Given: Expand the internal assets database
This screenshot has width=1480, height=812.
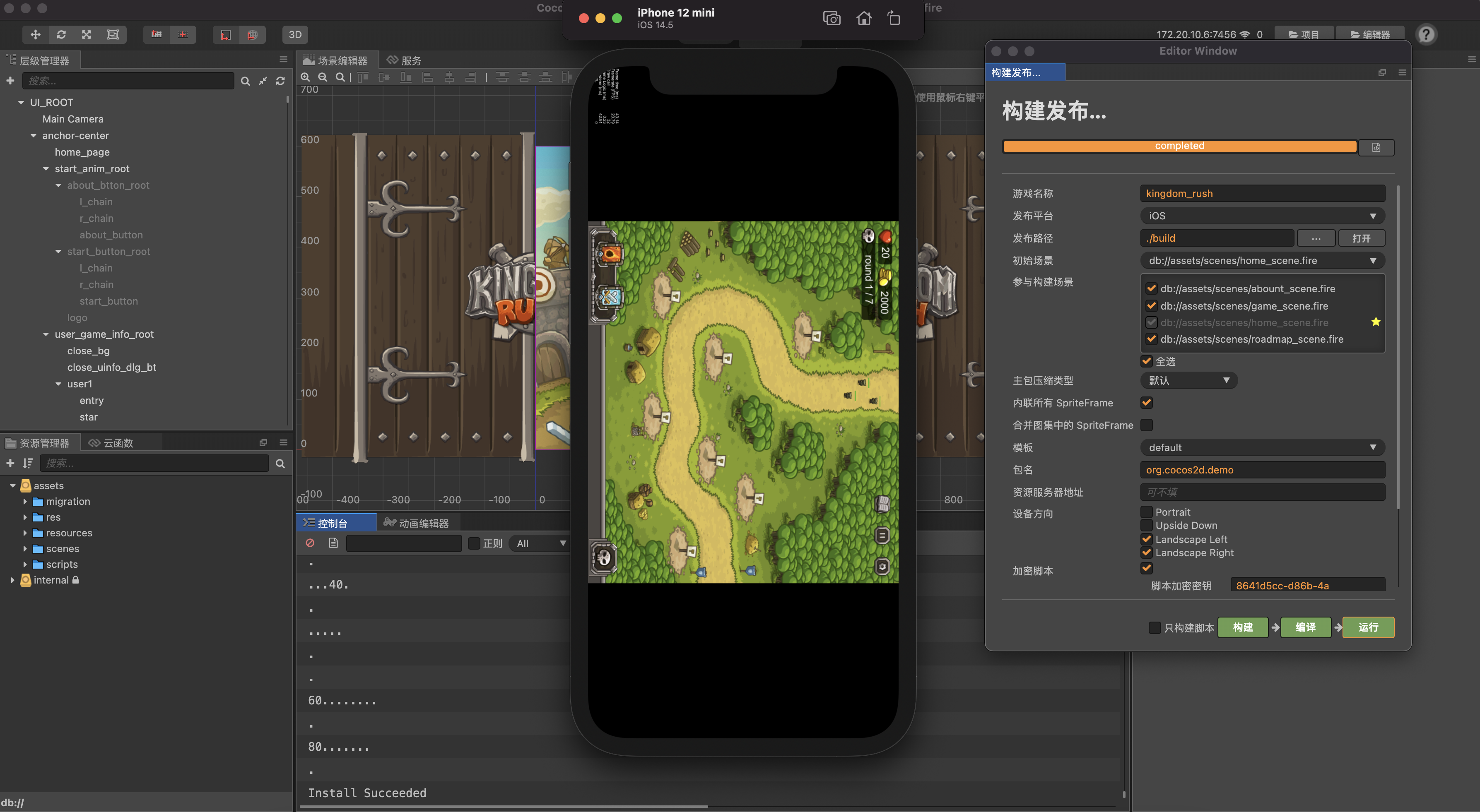Looking at the screenshot, I should [12, 580].
